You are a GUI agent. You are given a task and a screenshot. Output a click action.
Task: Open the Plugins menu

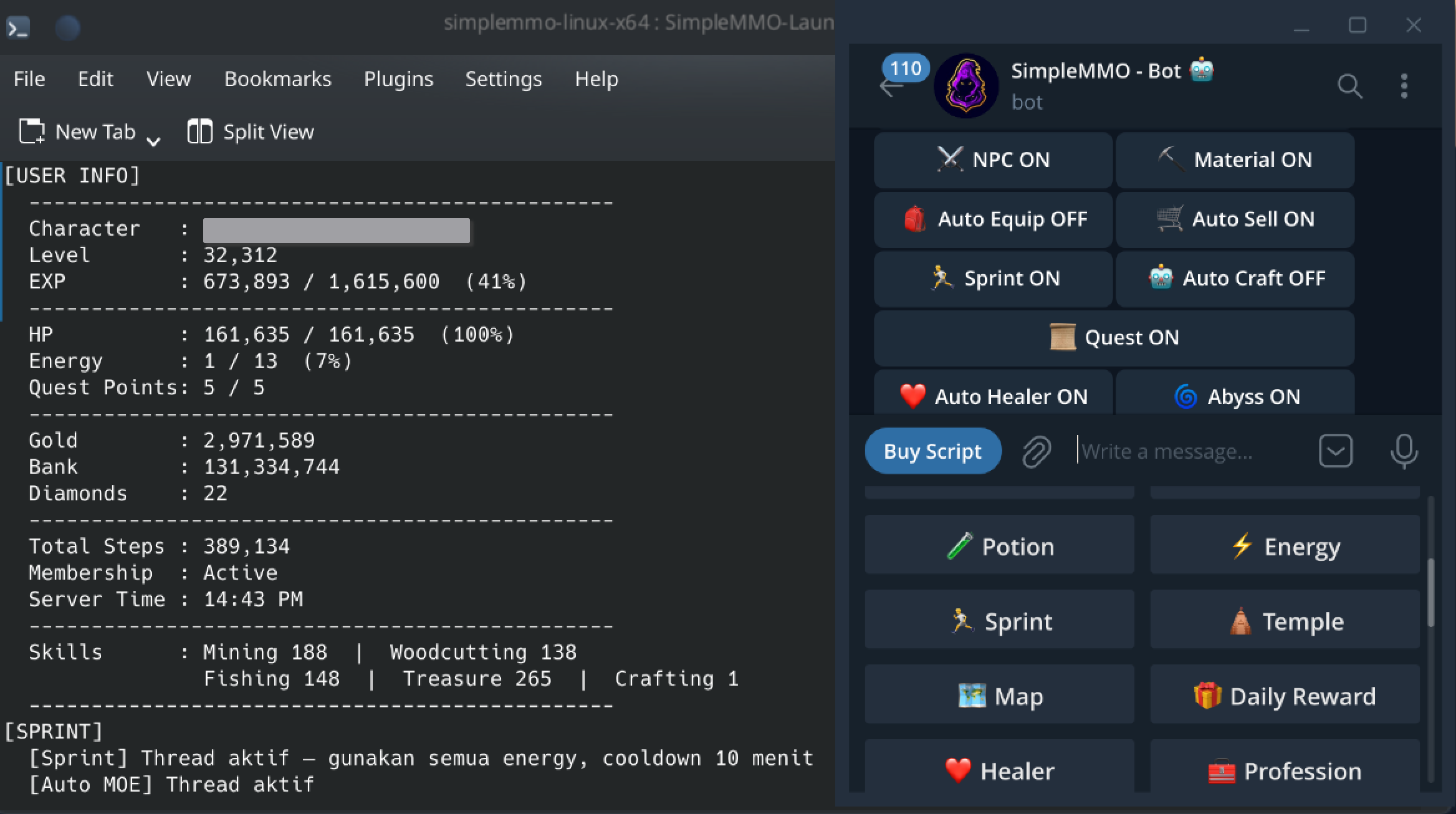[398, 79]
